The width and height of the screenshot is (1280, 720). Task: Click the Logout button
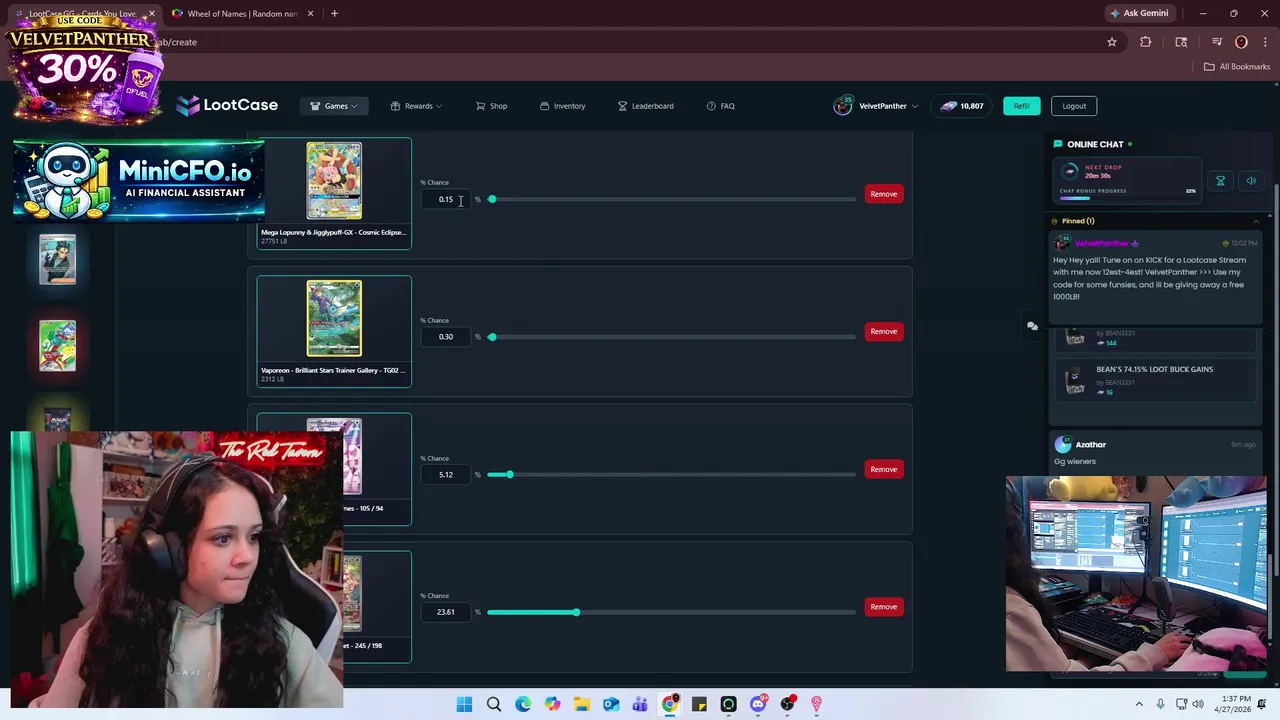(x=1074, y=106)
